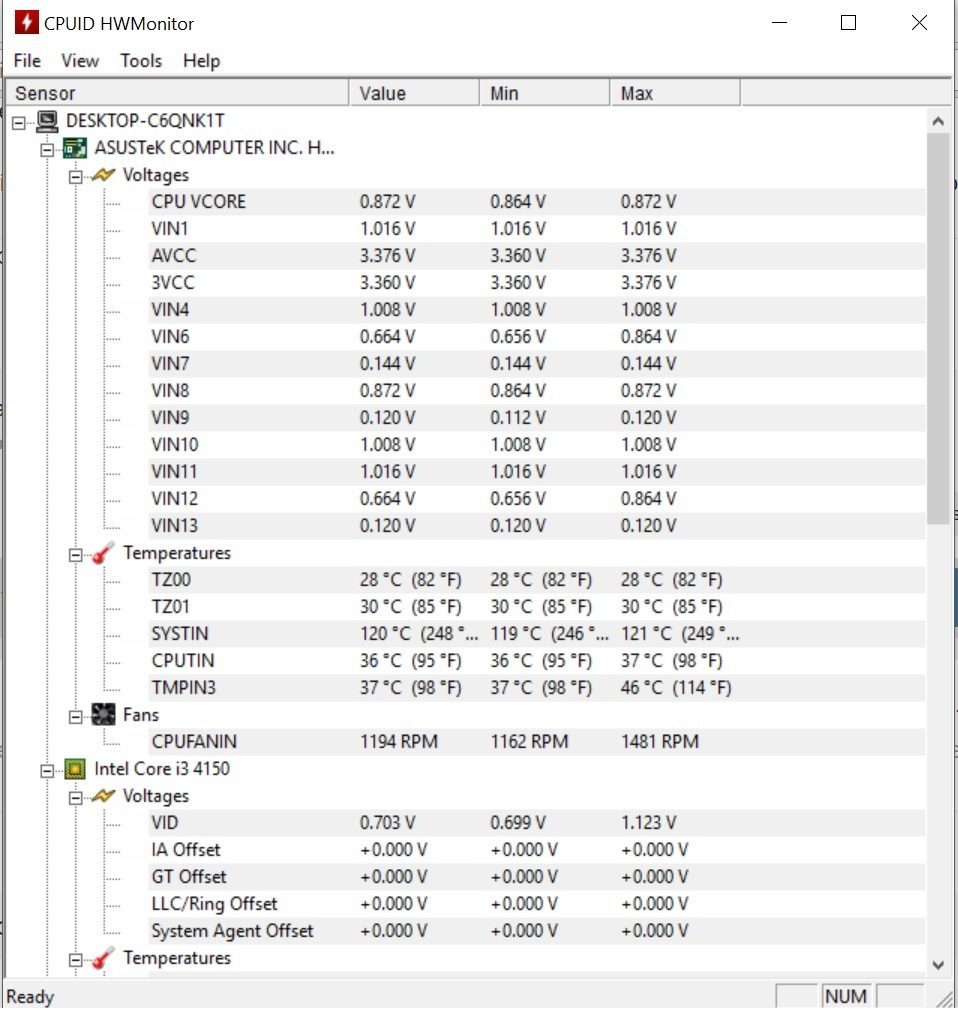Viewport: 958px width, 1010px height.
Task: Select the VIN11 voltage row
Action: (537, 472)
